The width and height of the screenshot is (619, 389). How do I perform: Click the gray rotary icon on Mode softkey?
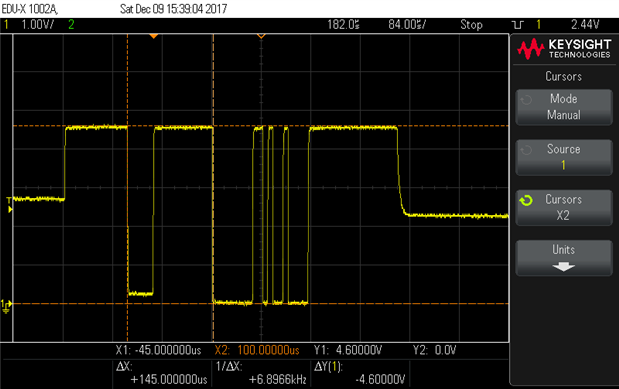coord(526,100)
